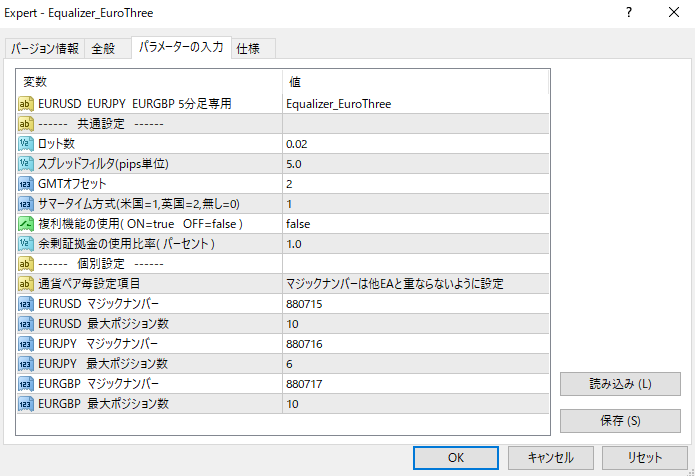The height and width of the screenshot is (476, 695).
Task: Click the icon beside EURUSD マジックナンバー
Action: pos(27,304)
